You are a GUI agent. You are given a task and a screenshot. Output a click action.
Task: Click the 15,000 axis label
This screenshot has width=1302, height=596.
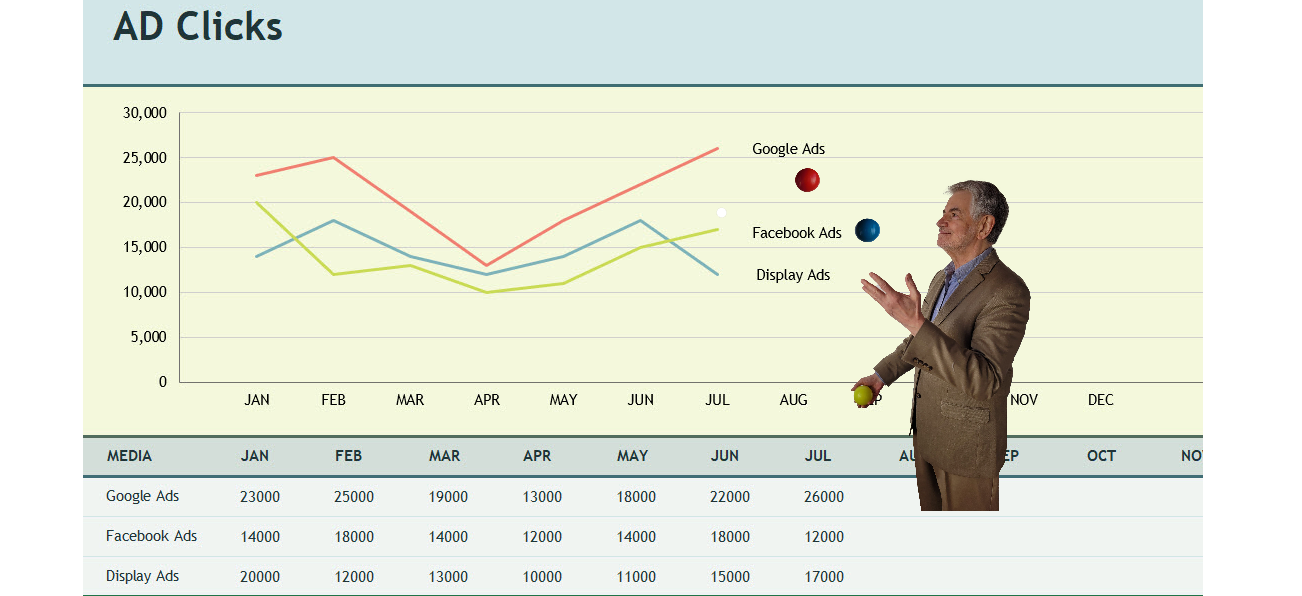(x=145, y=247)
